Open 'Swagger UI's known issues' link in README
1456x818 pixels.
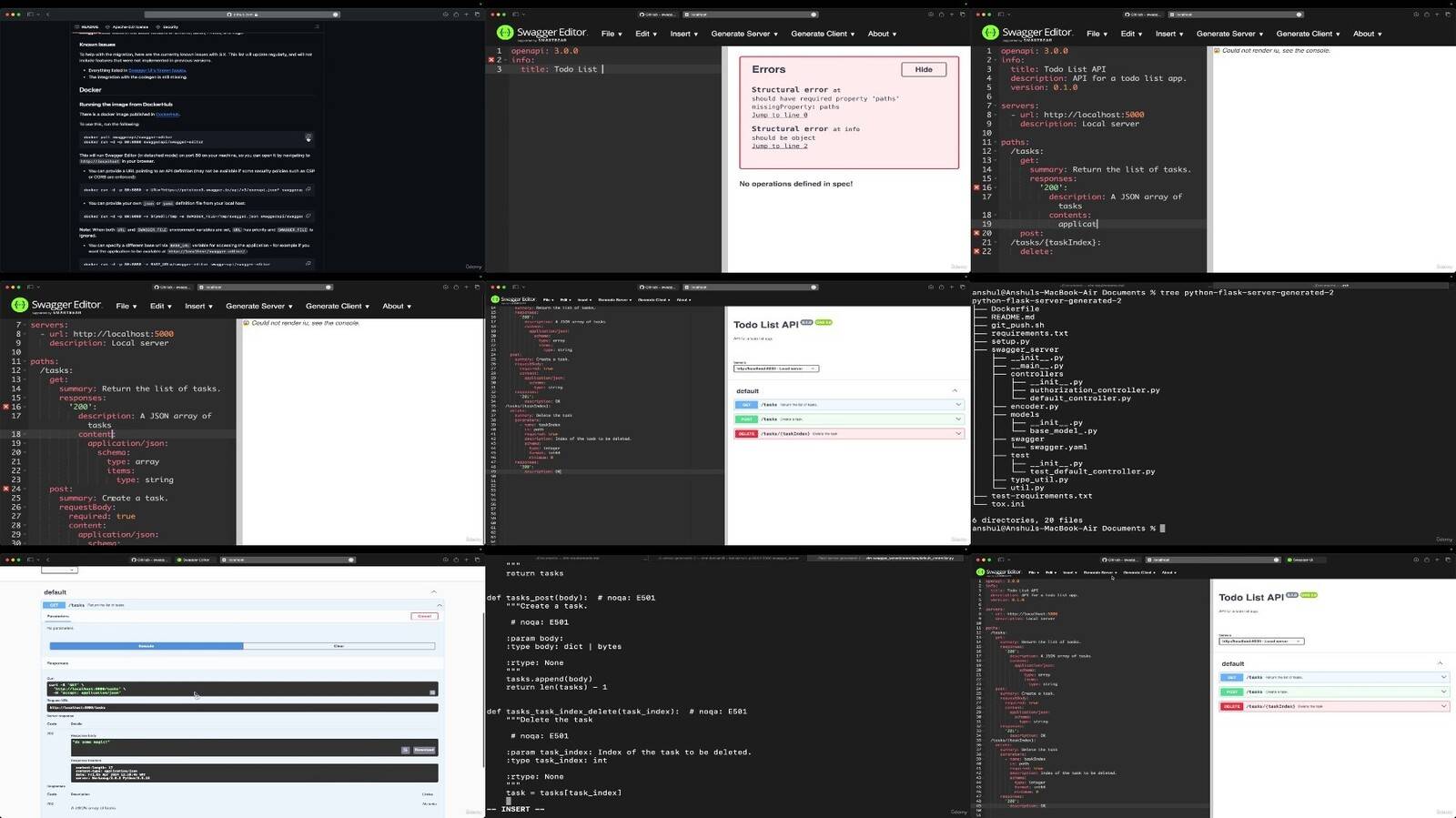click(157, 70)
